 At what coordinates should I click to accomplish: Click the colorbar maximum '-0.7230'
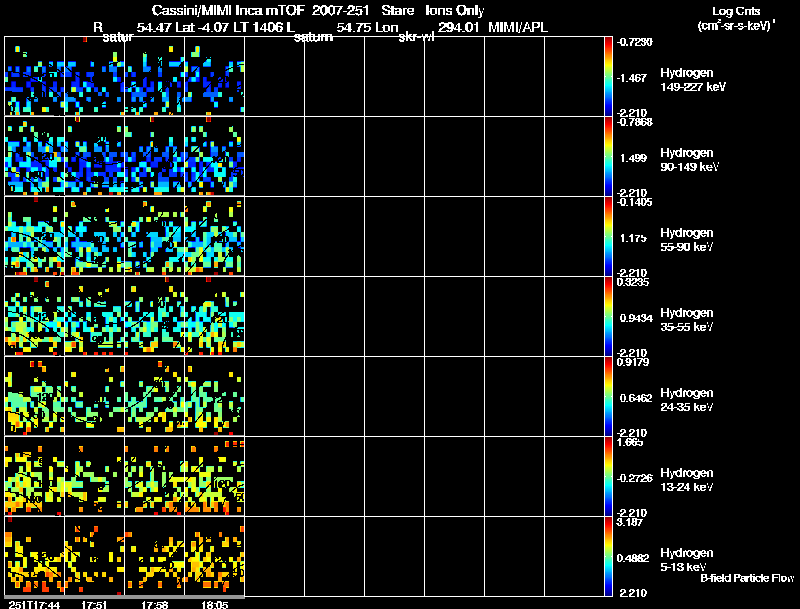(634, 42)
